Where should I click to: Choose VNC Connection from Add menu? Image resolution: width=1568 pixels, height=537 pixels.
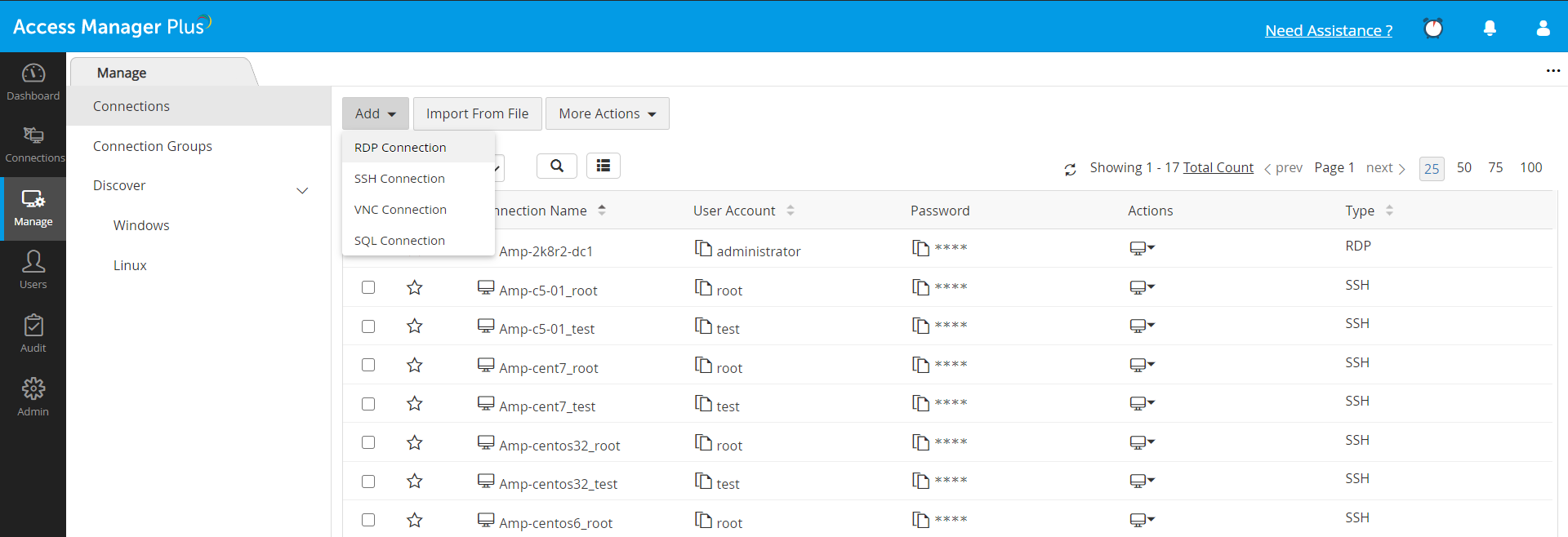(418, 210)
